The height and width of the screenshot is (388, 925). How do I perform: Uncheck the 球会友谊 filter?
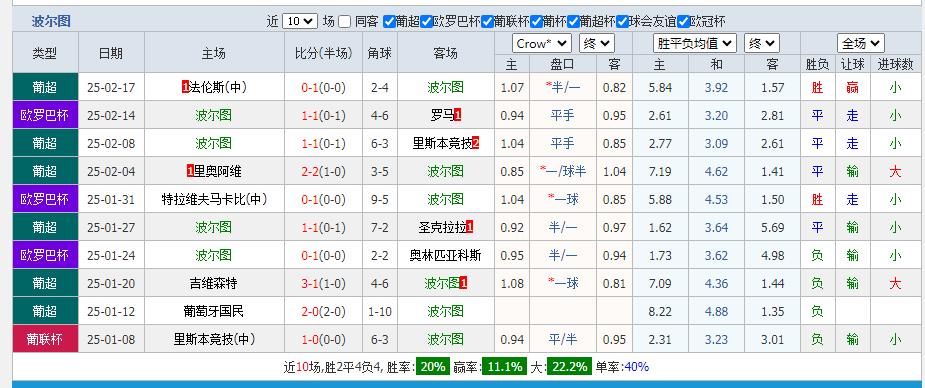(x=622, y=22)
